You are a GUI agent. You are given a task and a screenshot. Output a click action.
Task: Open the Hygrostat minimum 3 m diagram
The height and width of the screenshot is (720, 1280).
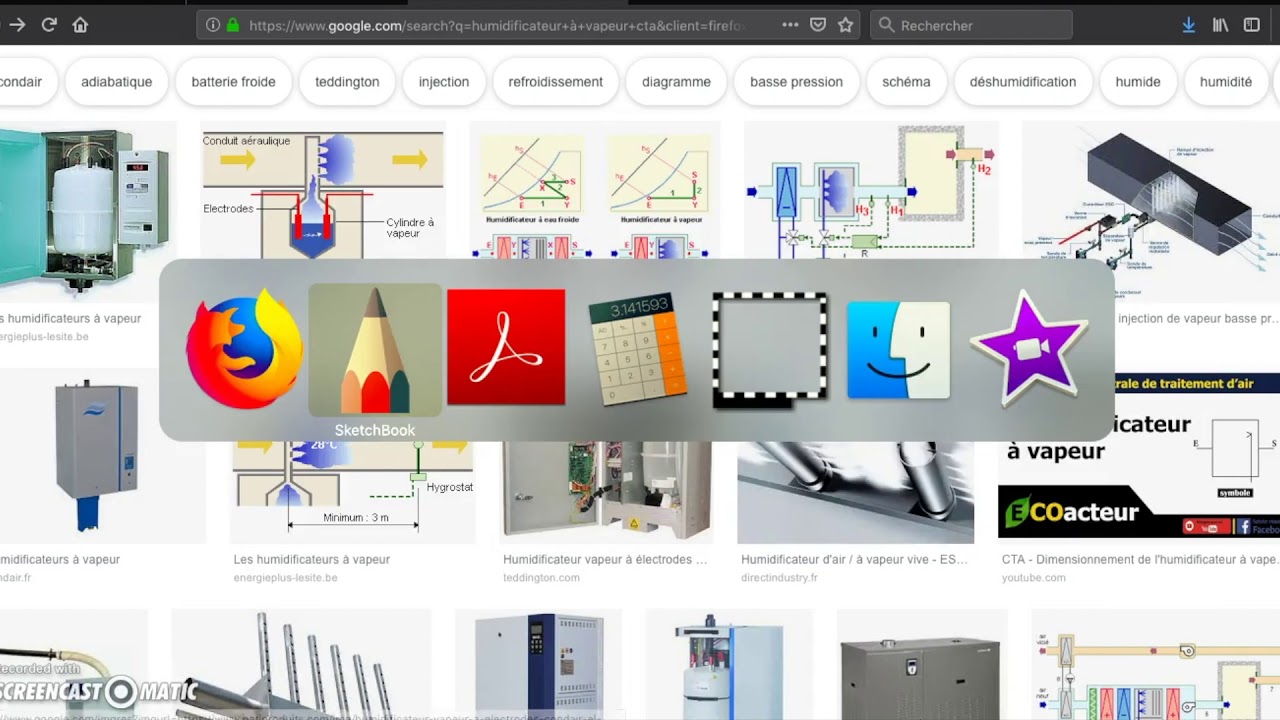352,490
